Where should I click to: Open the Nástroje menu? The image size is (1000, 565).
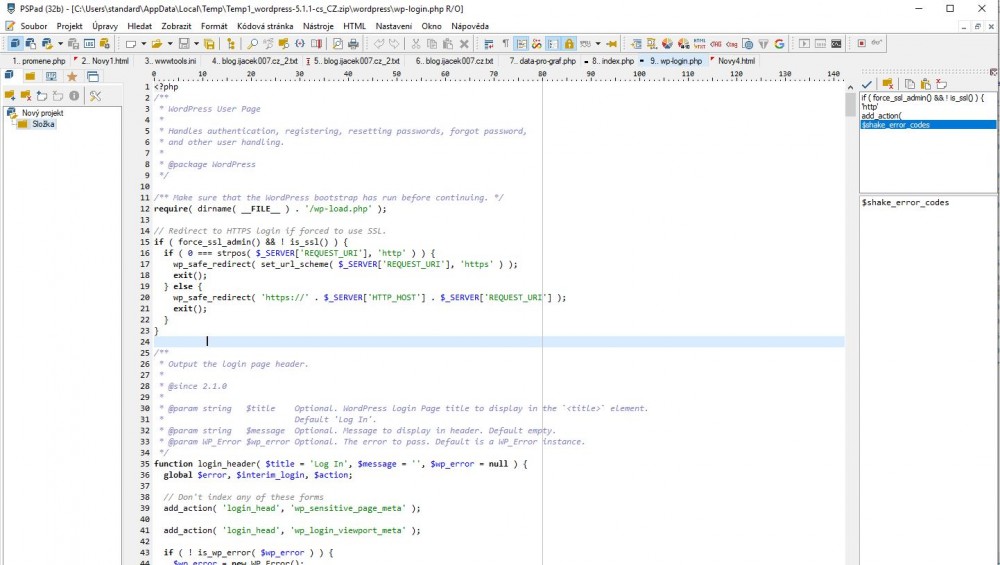(318, 25)
